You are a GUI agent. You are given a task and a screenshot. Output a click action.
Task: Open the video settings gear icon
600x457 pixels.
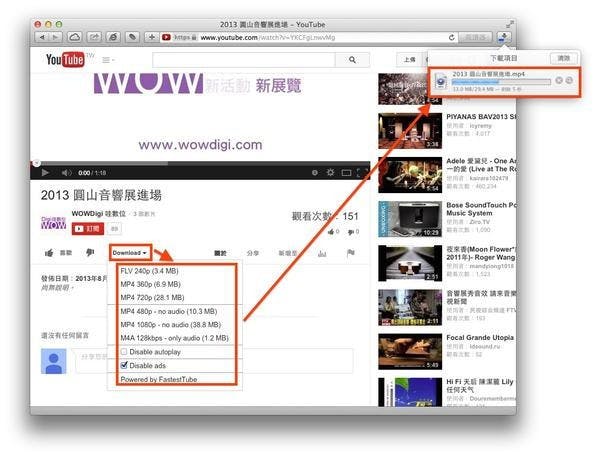(331, 173)
